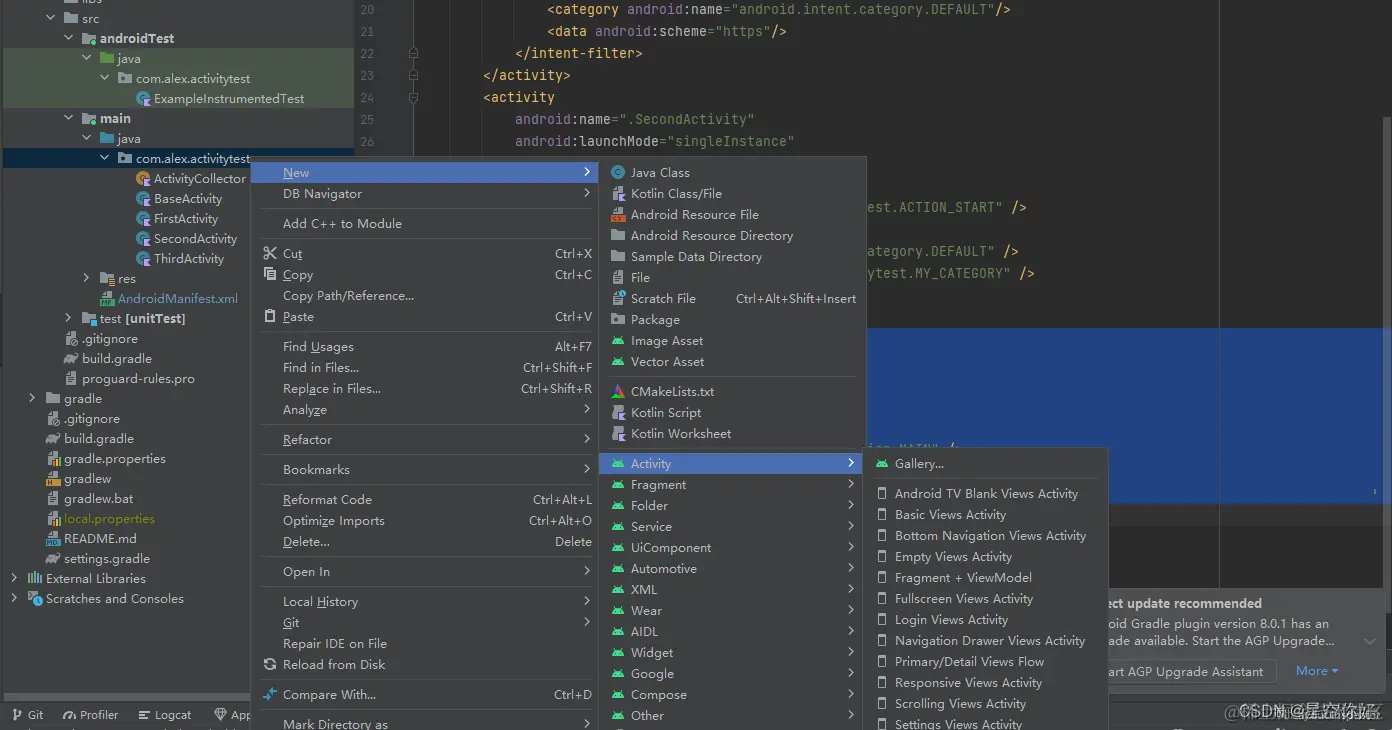
Task: Click the ExampleInstrumentedTest class icon
Action: coord(143,99)
